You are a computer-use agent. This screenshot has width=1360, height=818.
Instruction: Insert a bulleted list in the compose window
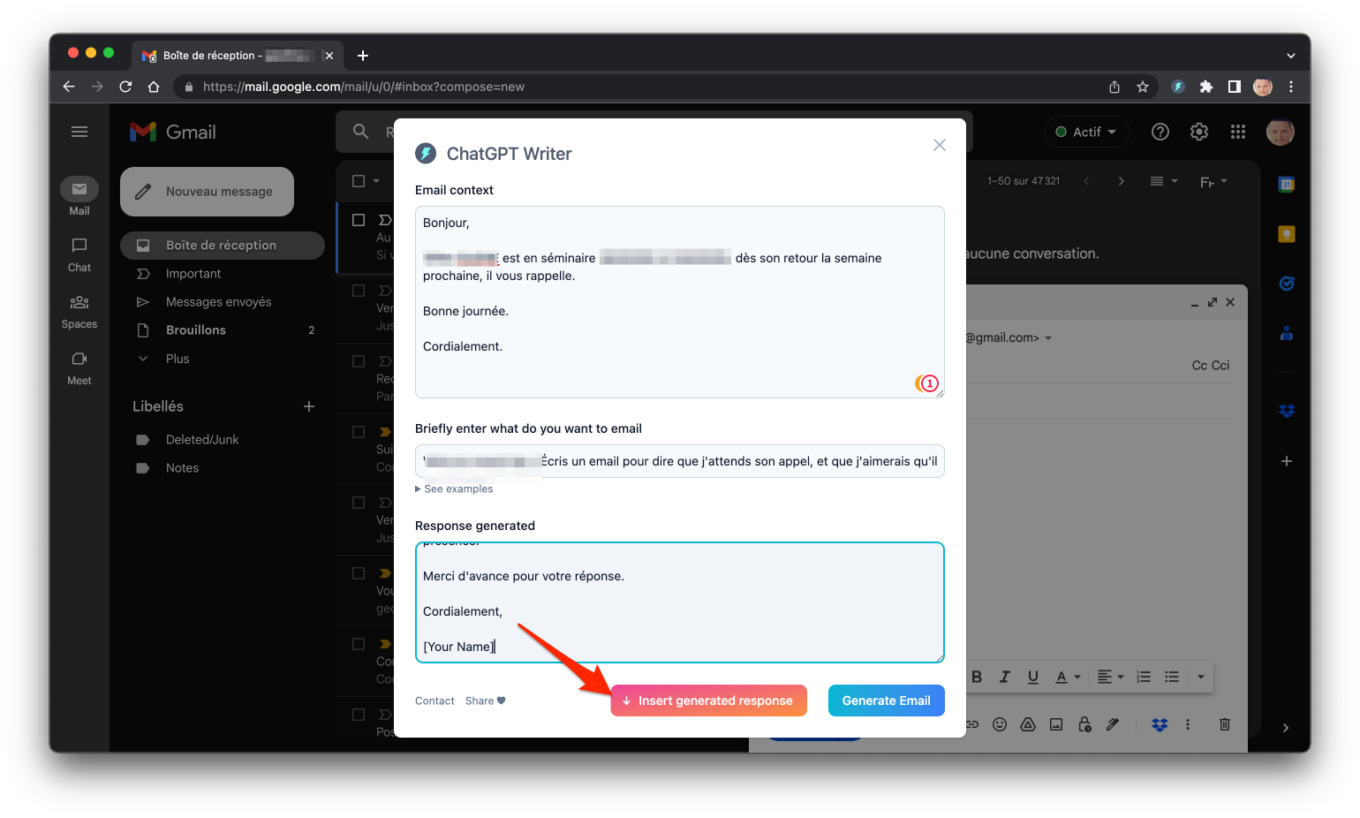[x=1172, y=677]
